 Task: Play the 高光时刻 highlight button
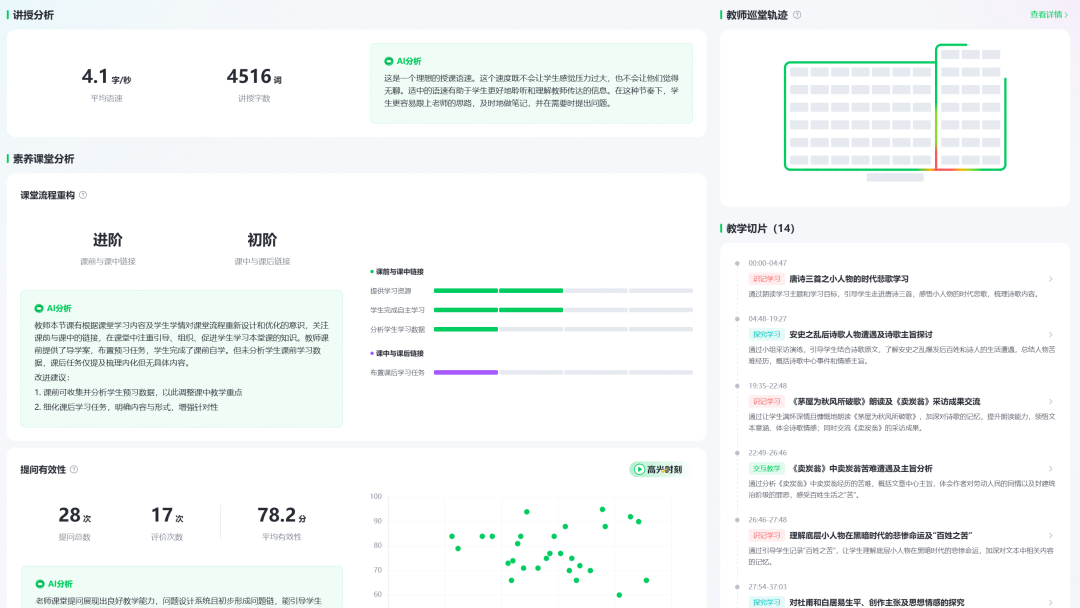click(x=658, y=469)
